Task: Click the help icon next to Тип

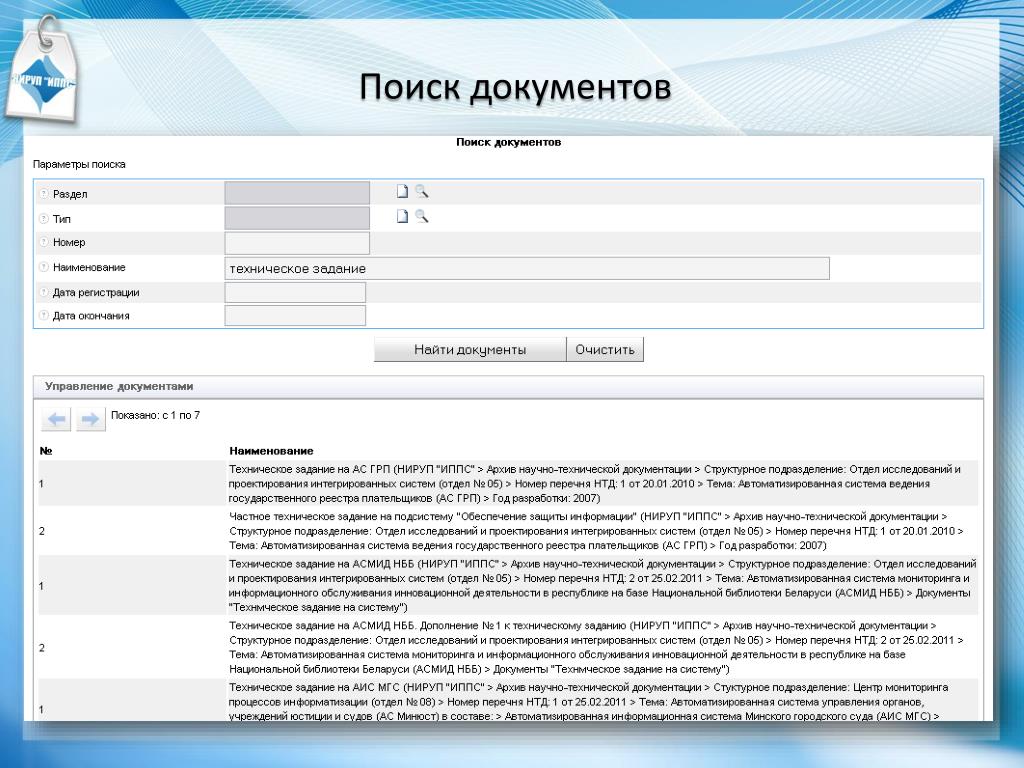Action: point(44,219)
